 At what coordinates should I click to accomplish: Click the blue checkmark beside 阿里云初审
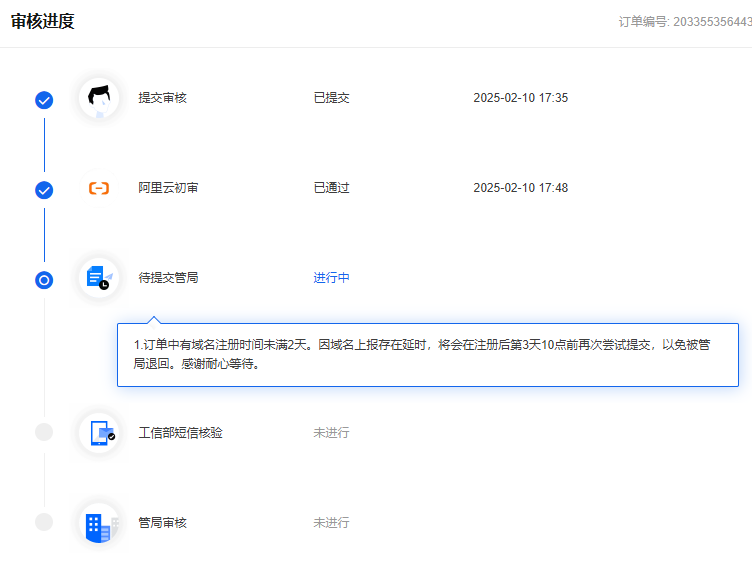44,190
